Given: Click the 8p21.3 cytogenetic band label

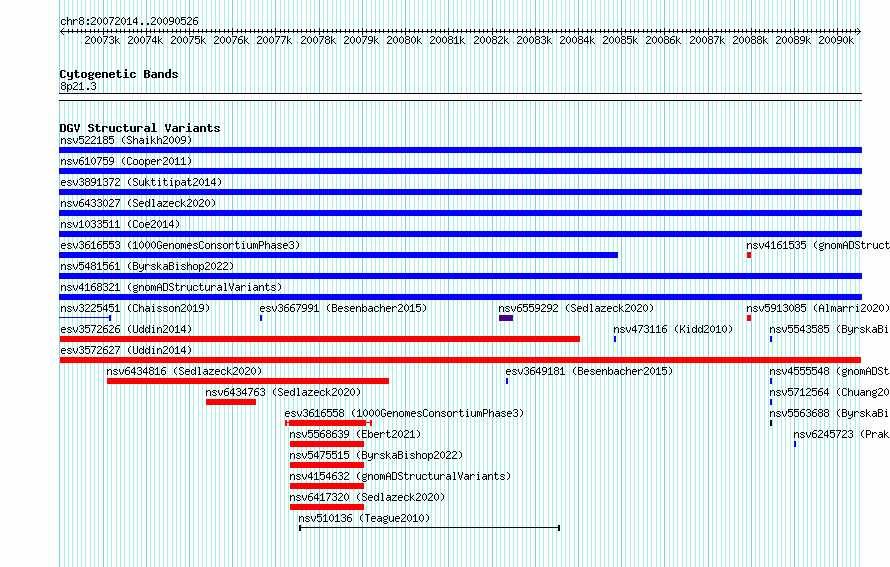Looking at the screenshot, I should [78, 86].
